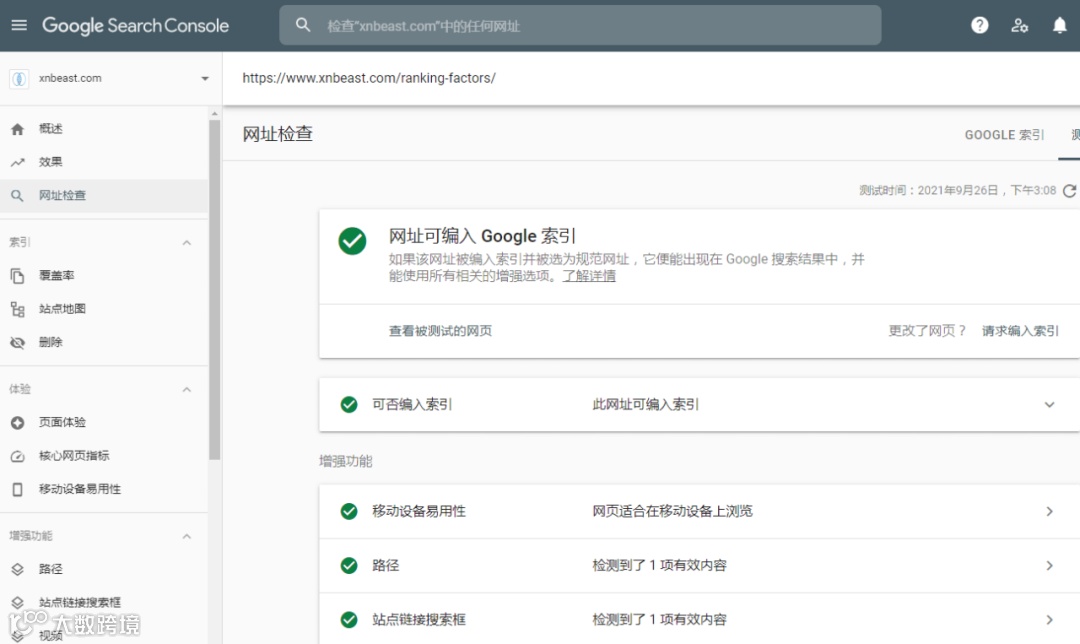Click the sidebar vertical scrollbar
This screenshot has height=644, width=1080.
(x=214, y=289)
